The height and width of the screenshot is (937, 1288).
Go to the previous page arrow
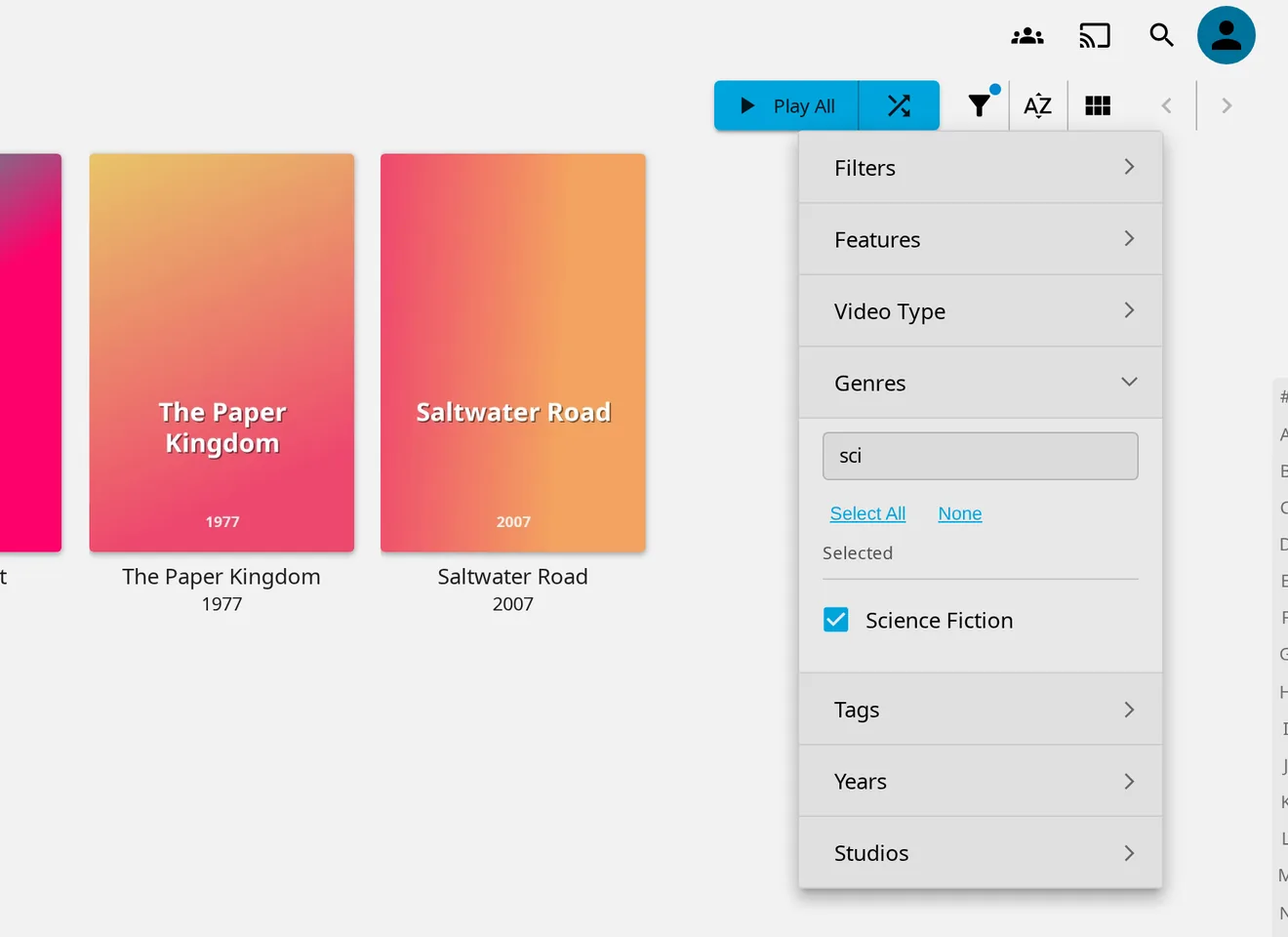pos(1166,105)
